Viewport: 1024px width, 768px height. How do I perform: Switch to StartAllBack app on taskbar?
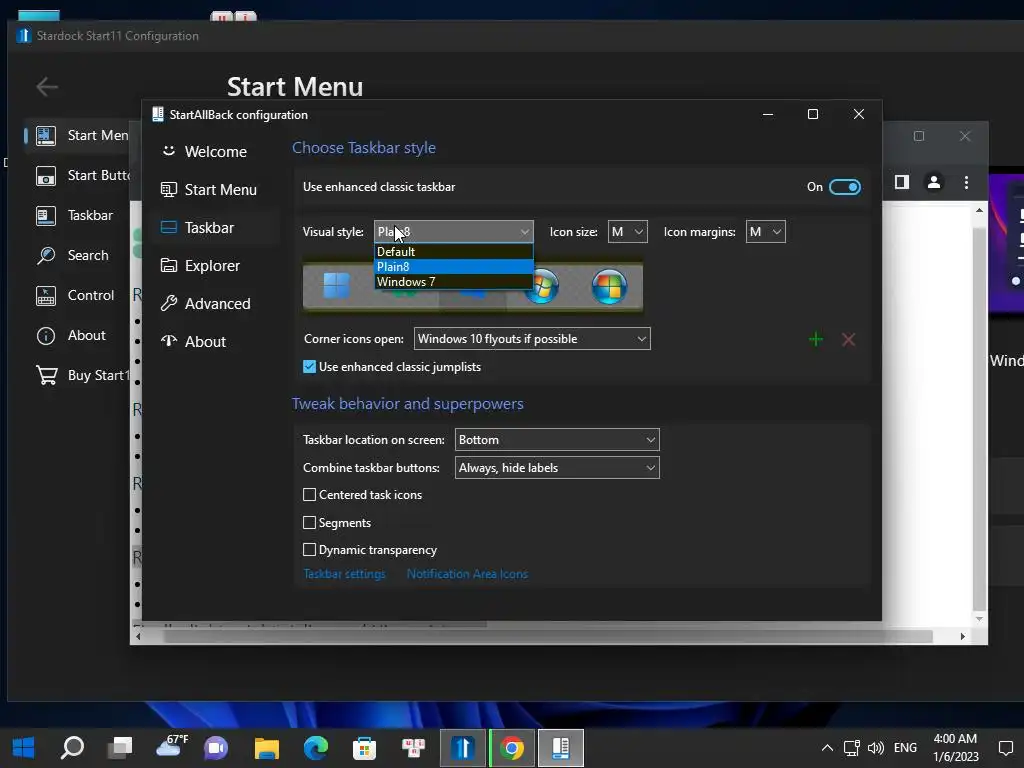561,748
